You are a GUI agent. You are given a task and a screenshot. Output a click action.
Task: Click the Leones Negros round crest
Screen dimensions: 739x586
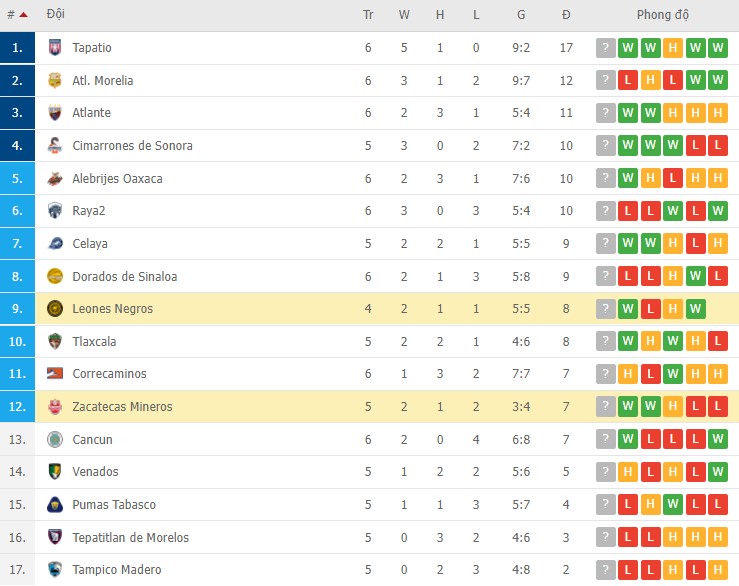click(55, 309)
